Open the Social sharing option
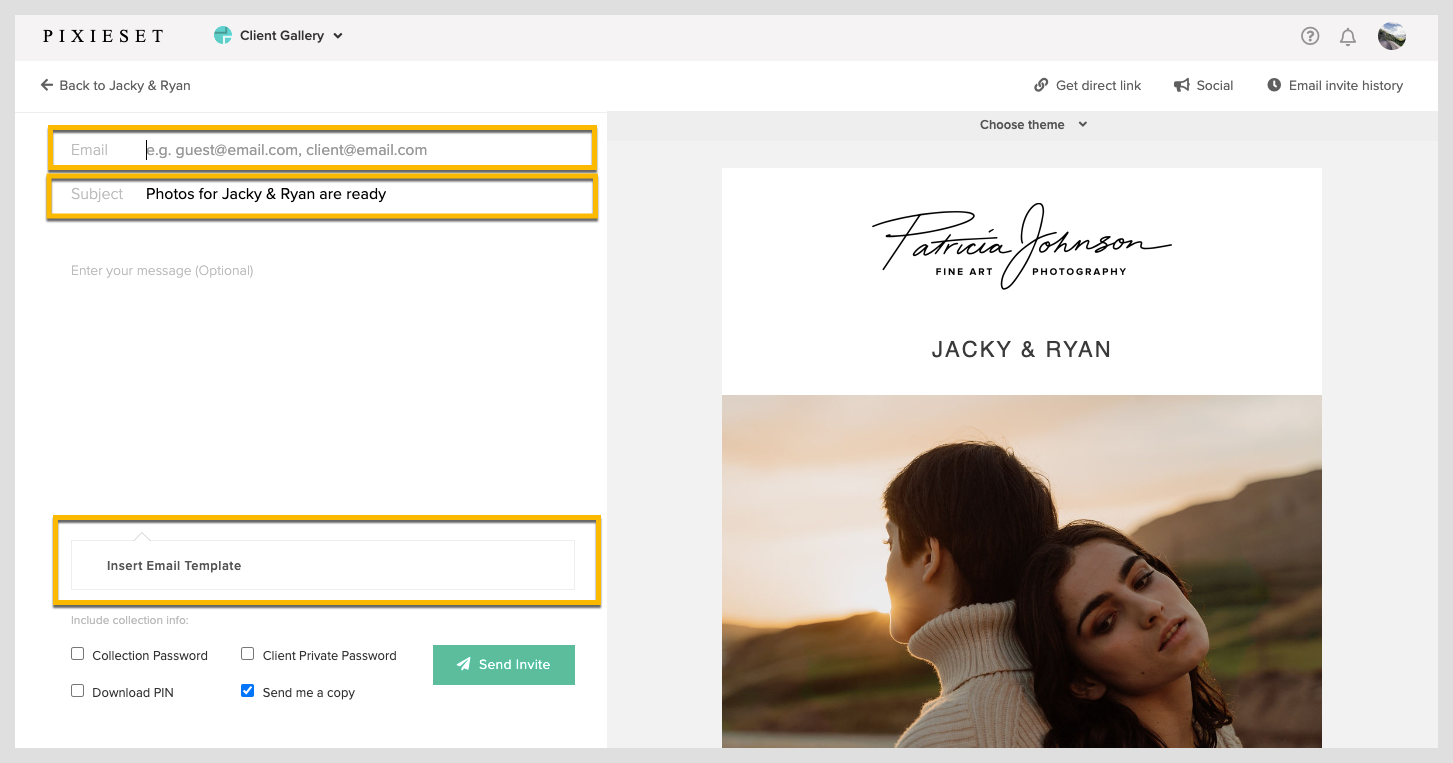Viewport: 1453px width, 763px height. [x=1204, y=85]
